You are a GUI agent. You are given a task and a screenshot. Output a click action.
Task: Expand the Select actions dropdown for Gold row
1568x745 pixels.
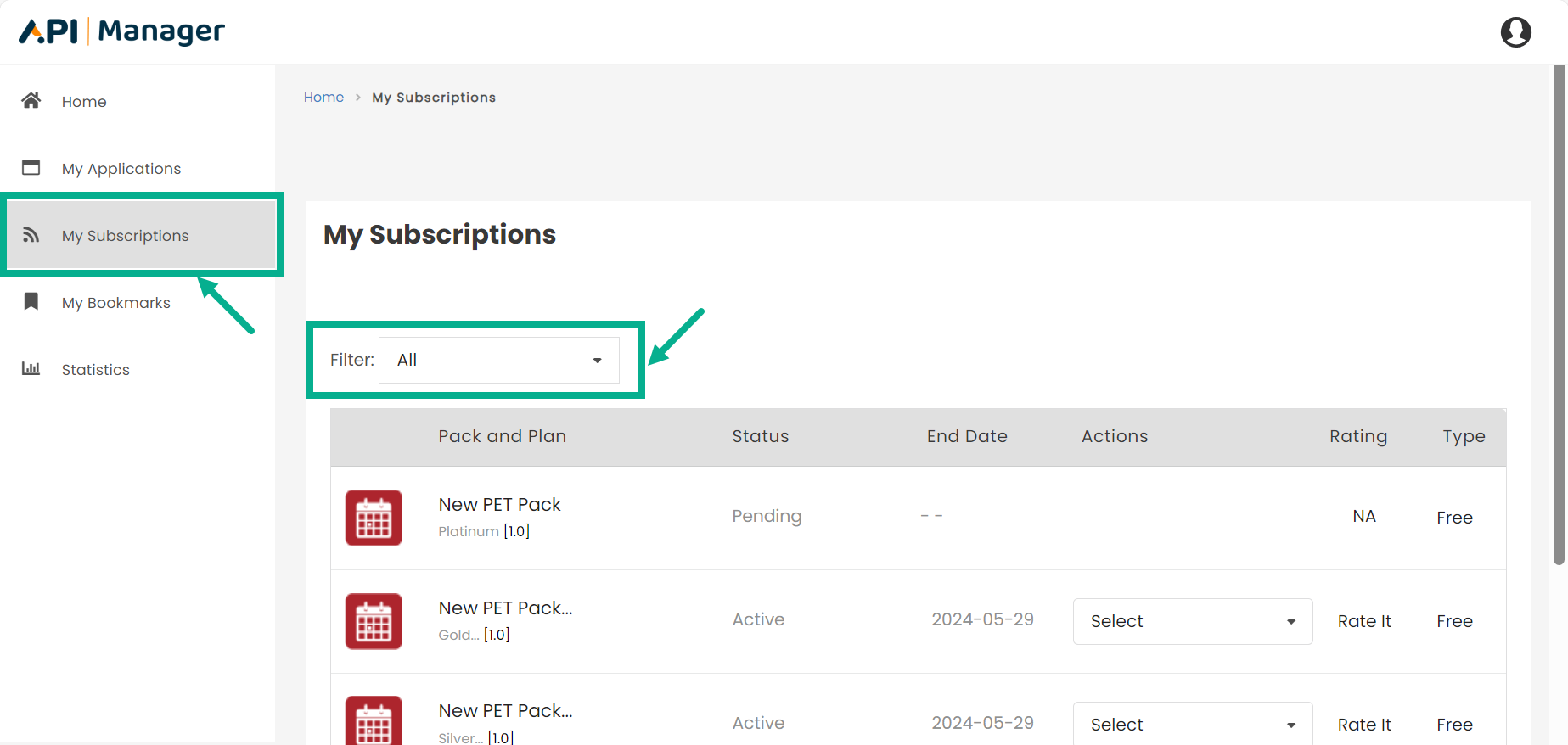1193,621
